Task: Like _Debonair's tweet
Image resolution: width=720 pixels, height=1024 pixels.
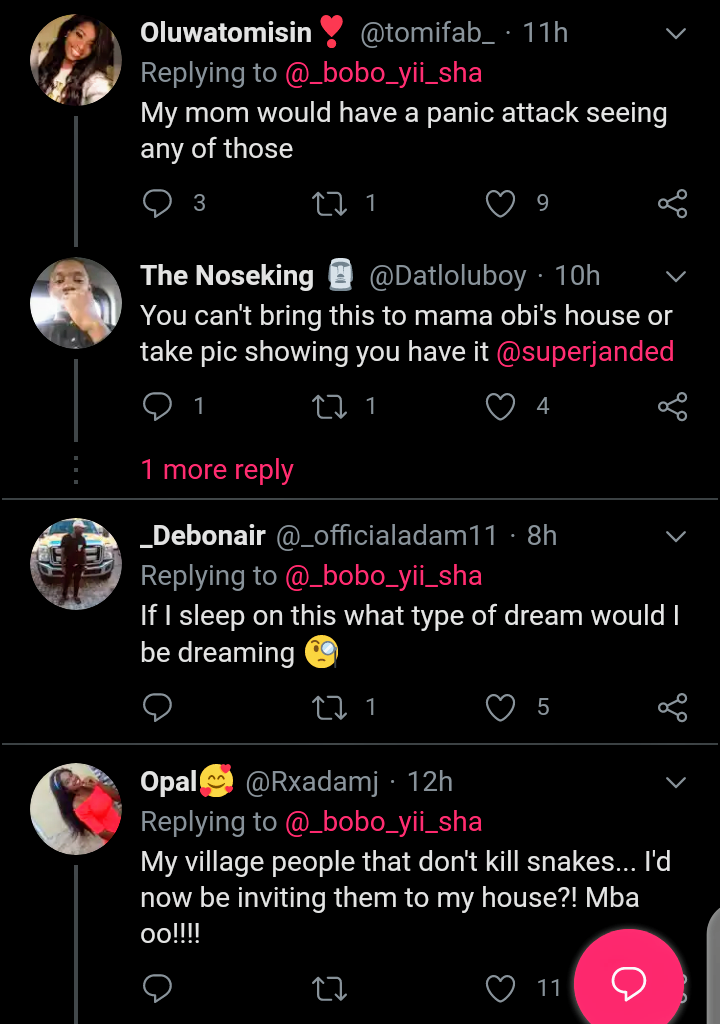Action: coord(500,708)
